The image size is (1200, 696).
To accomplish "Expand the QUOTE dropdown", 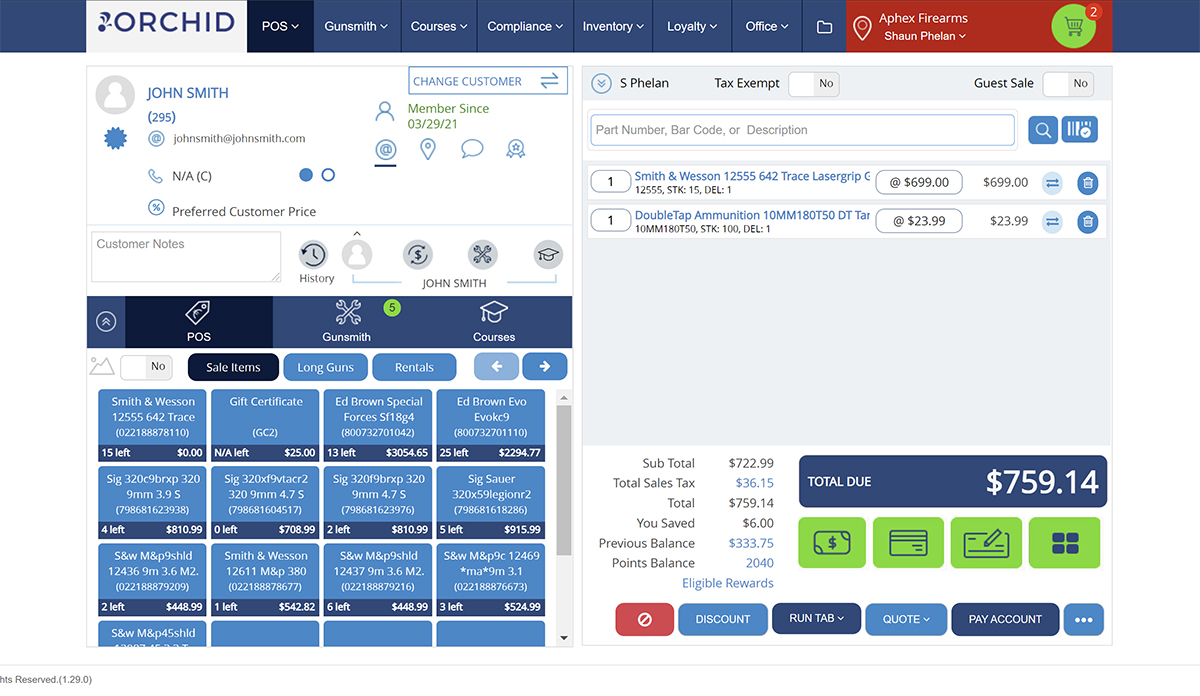I will [x=906, y=619].
